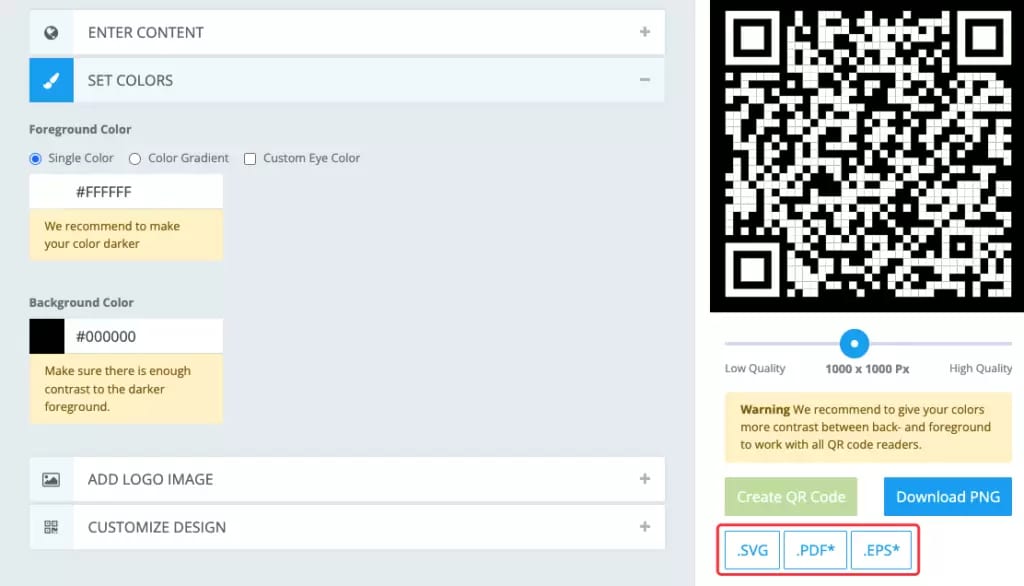The height and width of the screenshot is (586, 1024).
Task: Open the white foreground color swatch
Action: coord(46,191)
